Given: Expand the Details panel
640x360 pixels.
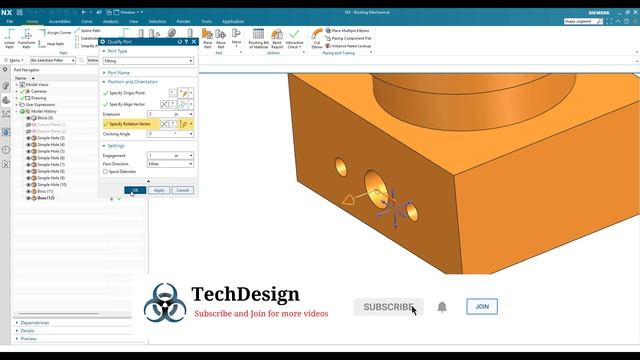Looking at the screenshot, I should coord(17,331).
